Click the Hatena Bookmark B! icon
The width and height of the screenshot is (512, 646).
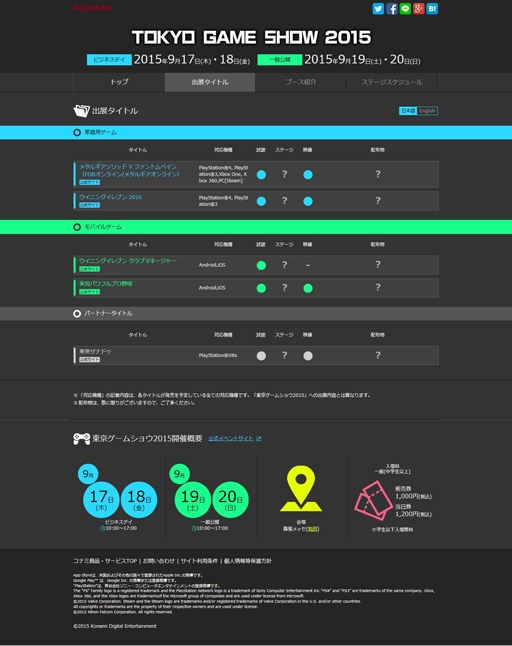(x=432, y=9)
